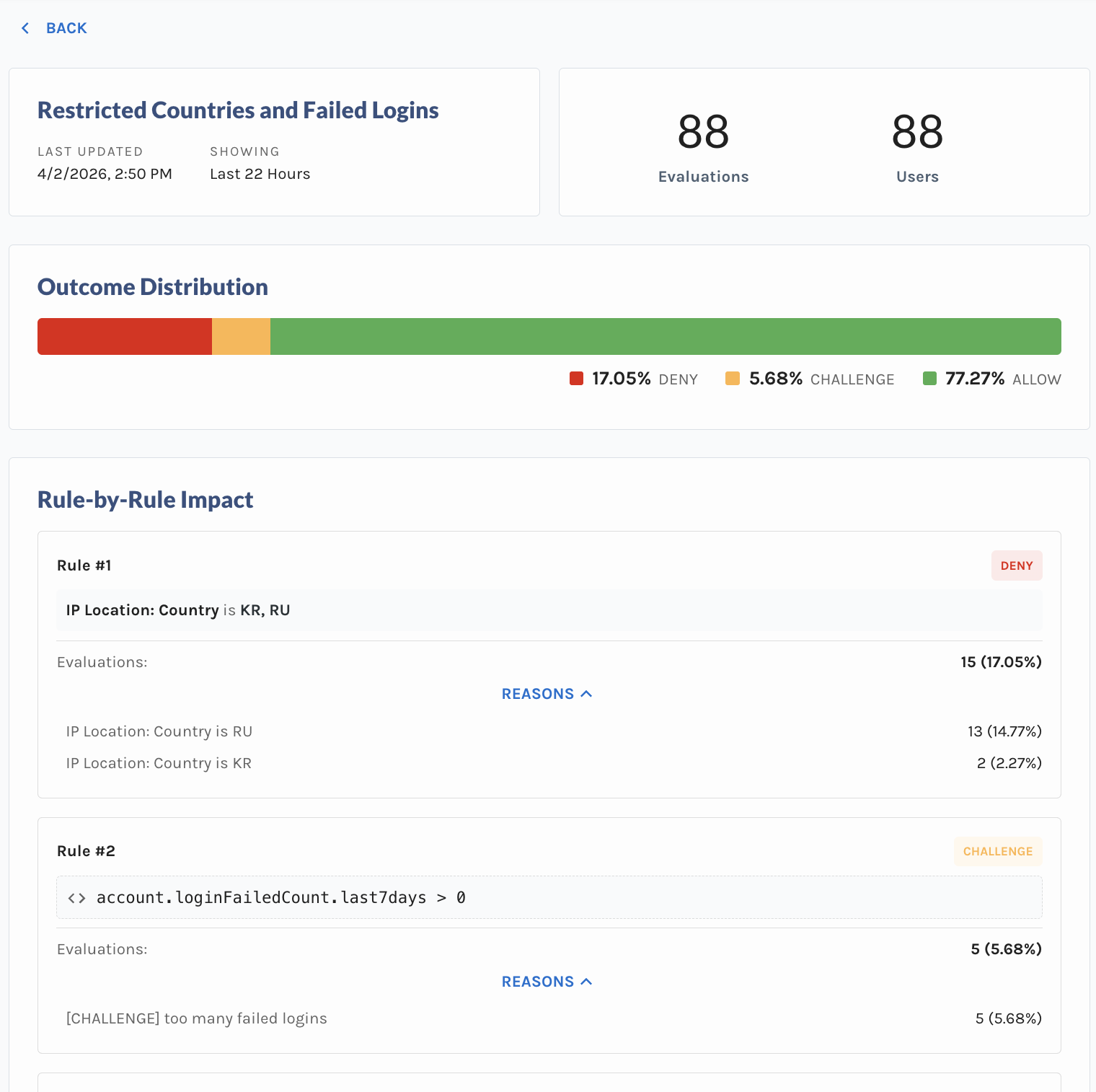Screen dimensions: 1096x1092
Task: Click the Rule #1 title
Action: [x=84, y=565]
